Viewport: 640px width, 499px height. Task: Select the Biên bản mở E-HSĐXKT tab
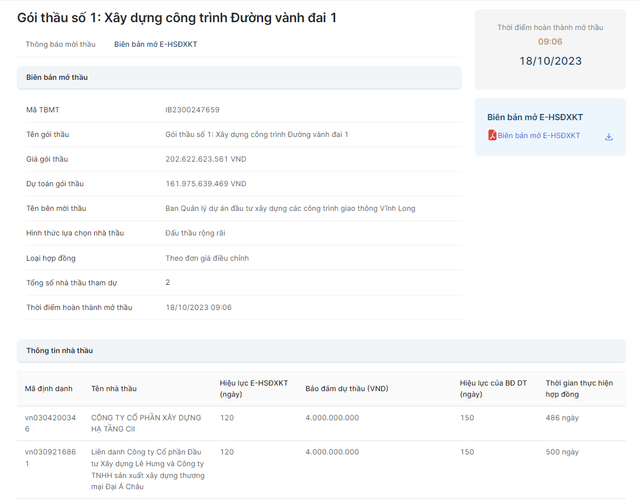[x=155, y=45]
